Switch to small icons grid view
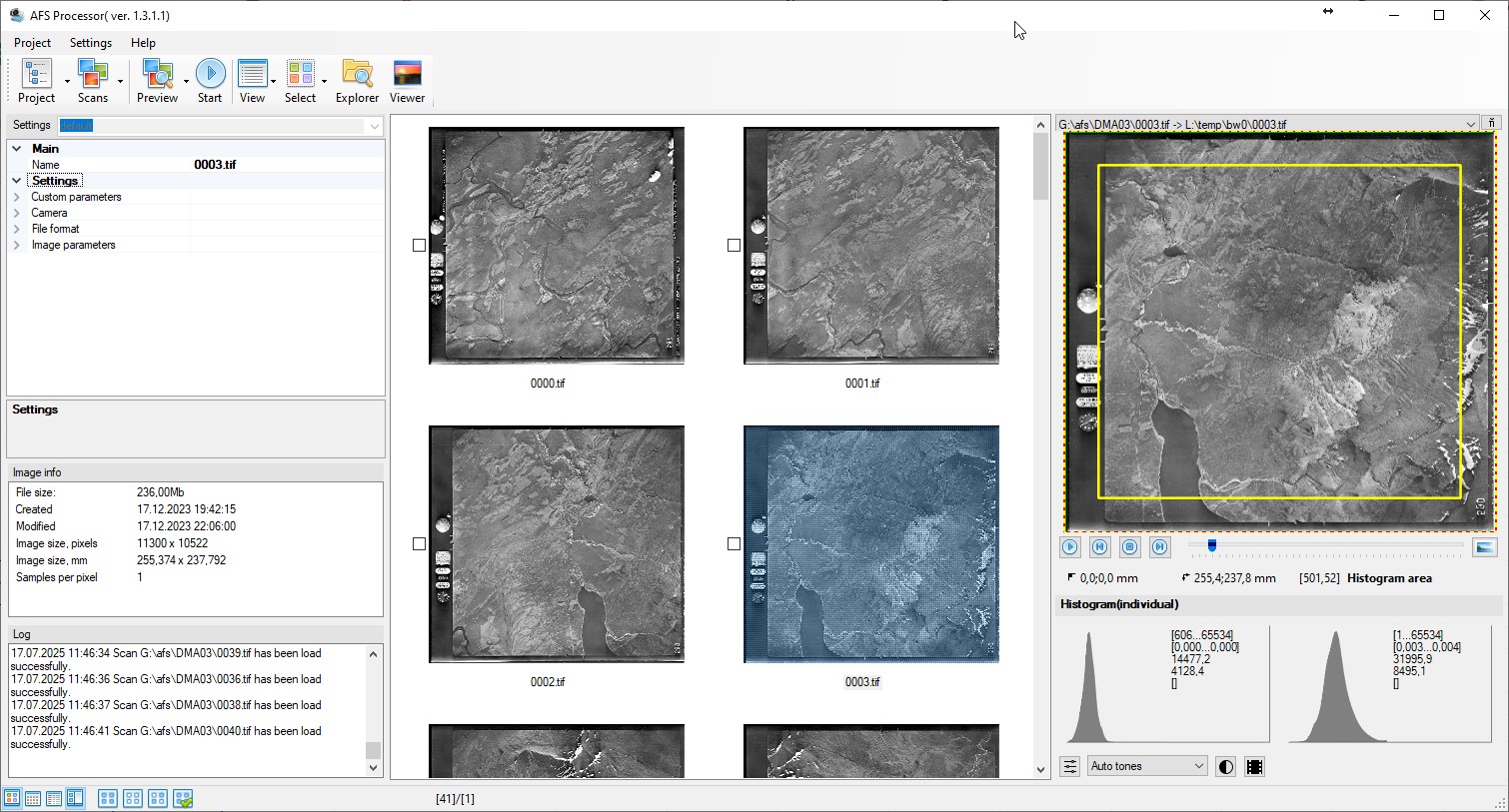The height and width of the screenshot is (812, 1509). (33, 798)
